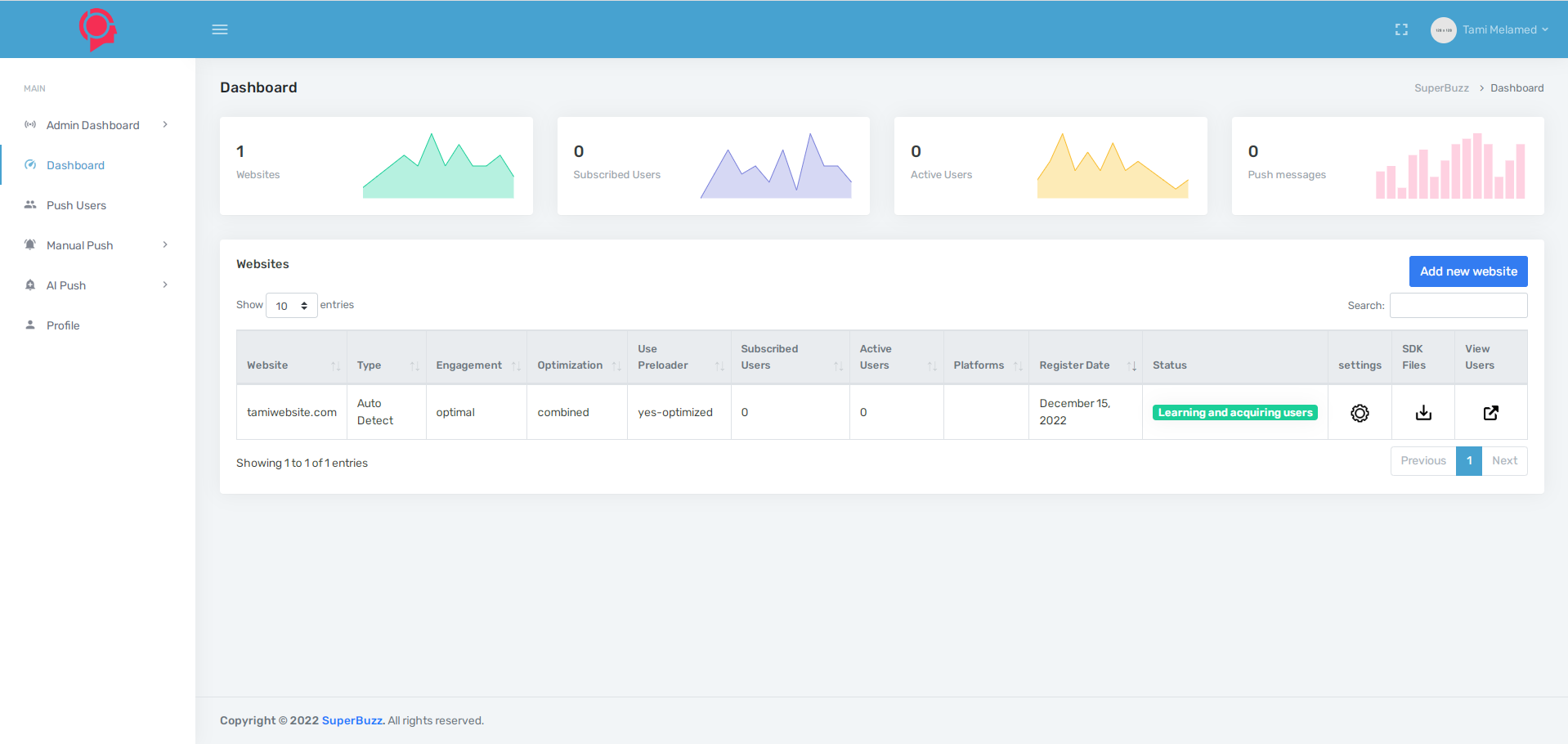Focus the table Search input field
Viewport: 1568px width, 744px height.
click(1458, 306)
